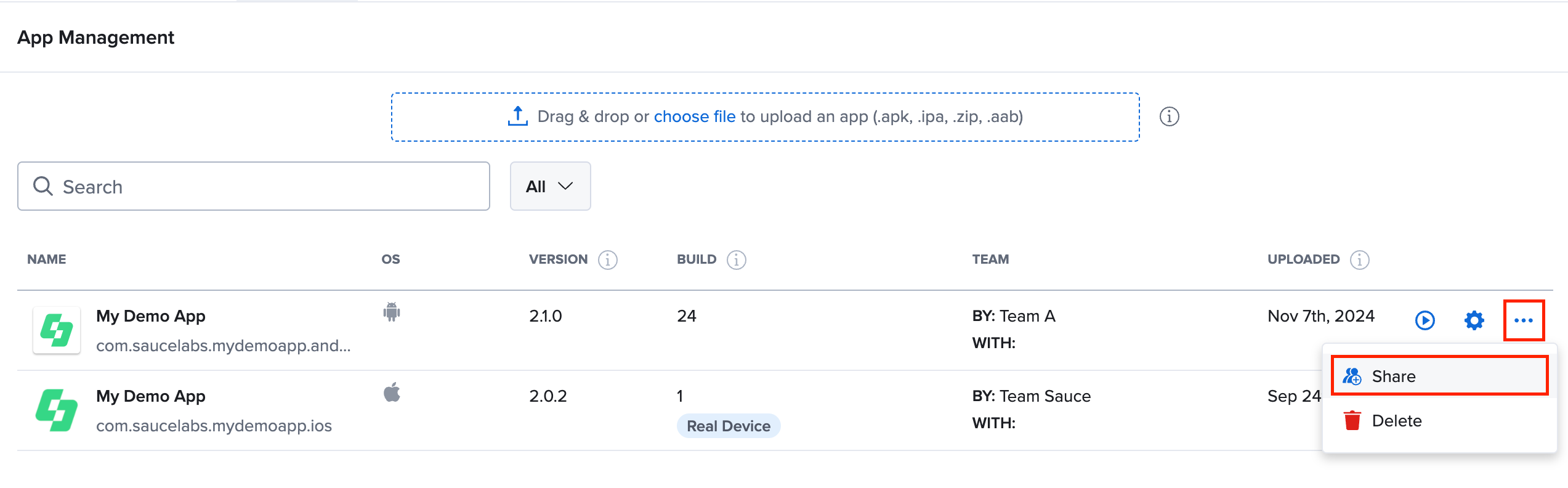Click the Real Device badge
Viewport: 1568px width, 488px height.
[728, 426]
